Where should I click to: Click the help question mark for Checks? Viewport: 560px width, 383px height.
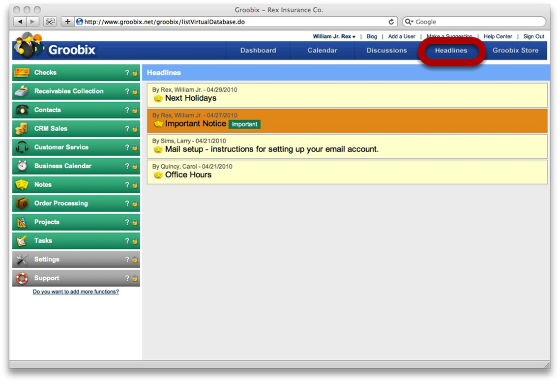(x=127, y=73)
